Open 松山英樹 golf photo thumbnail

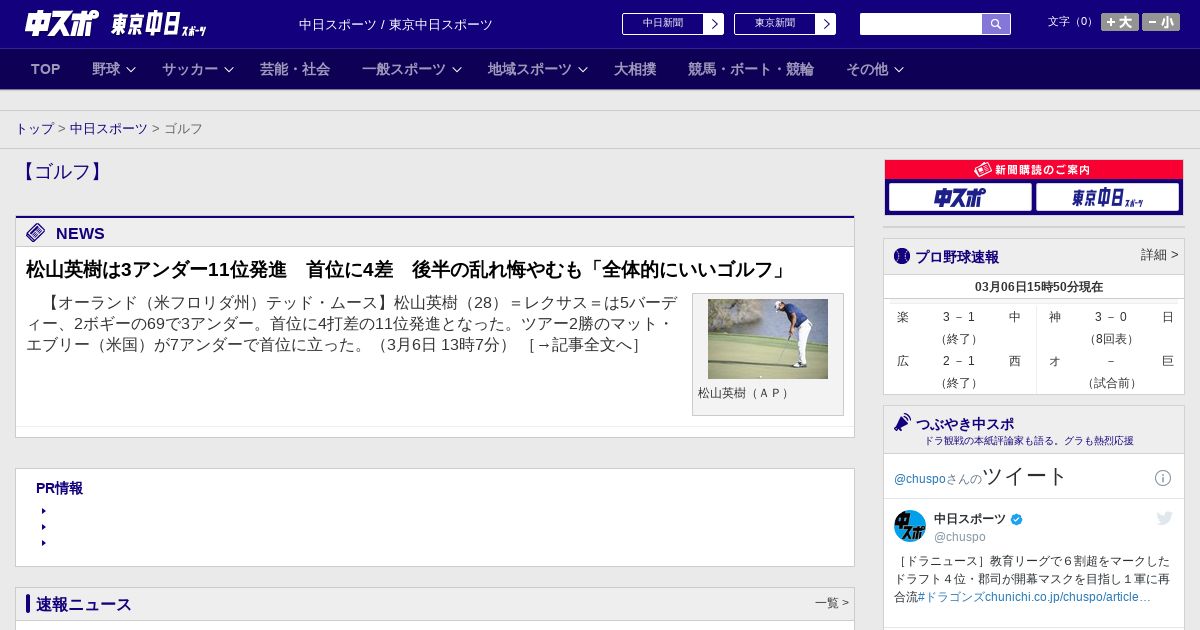click(768, 339)
